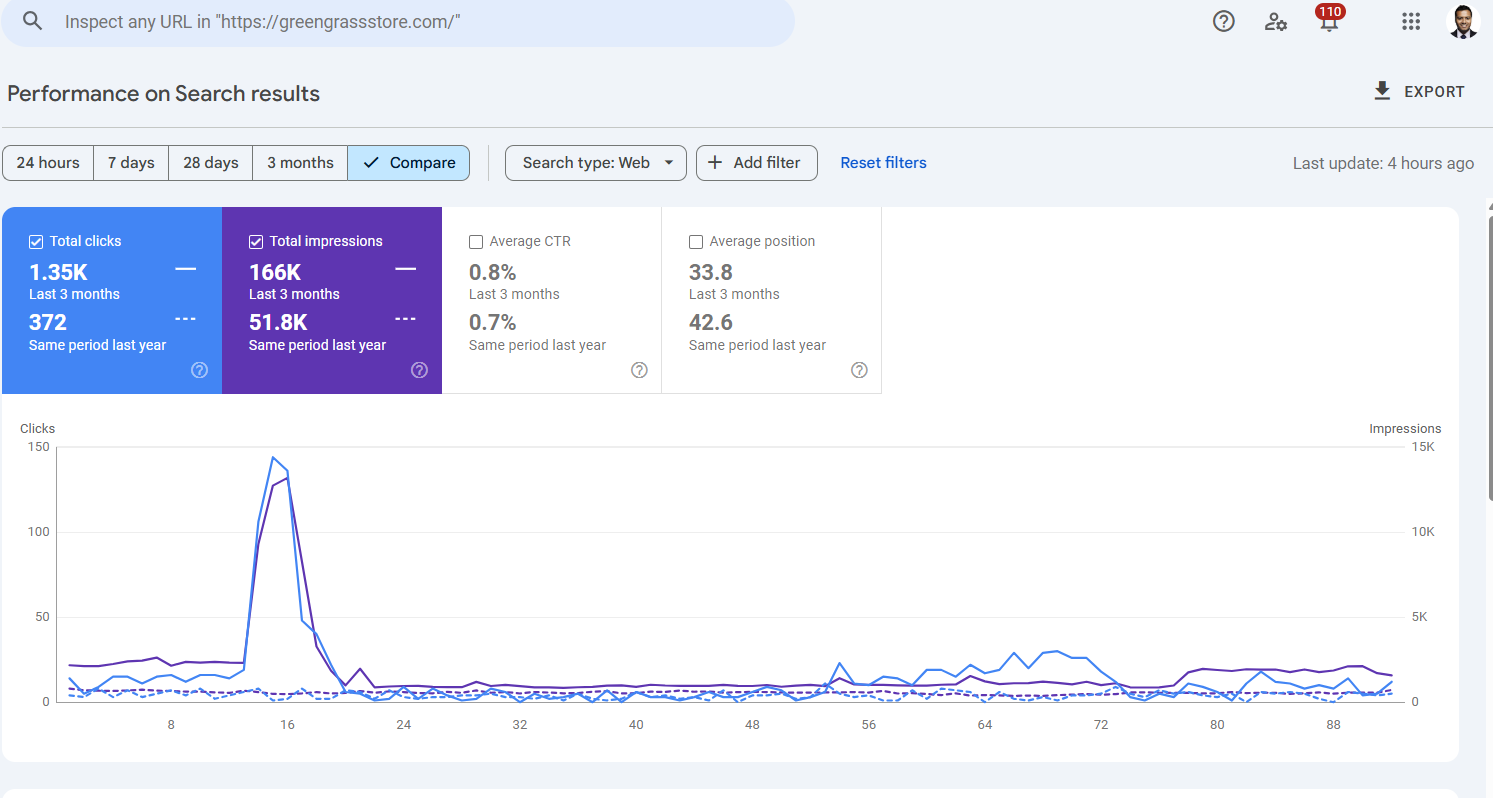The height and width of the screenshot is (798, 1493).
Task: Open Total impressions help icon
Action: pos(419,370)
